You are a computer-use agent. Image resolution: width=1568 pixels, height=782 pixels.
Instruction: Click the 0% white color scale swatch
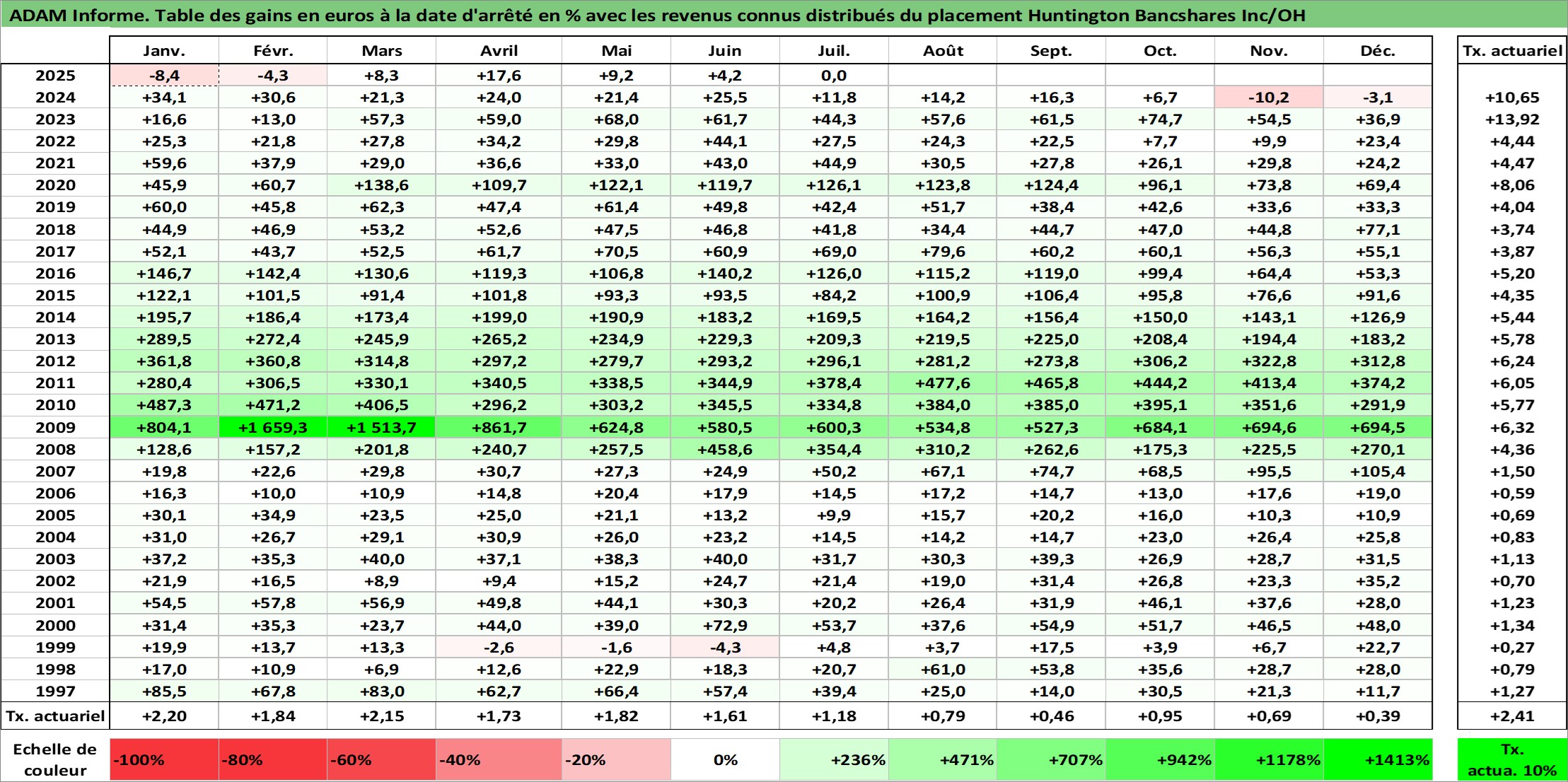(x=725, y=760)
